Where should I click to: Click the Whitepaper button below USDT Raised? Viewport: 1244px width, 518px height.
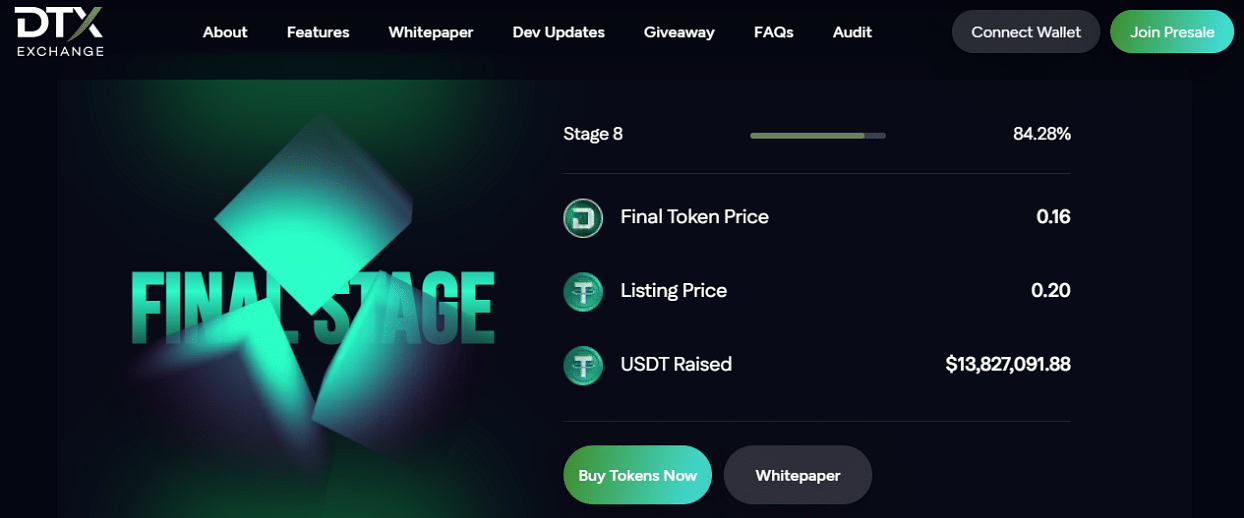click(x=798, y=475)
